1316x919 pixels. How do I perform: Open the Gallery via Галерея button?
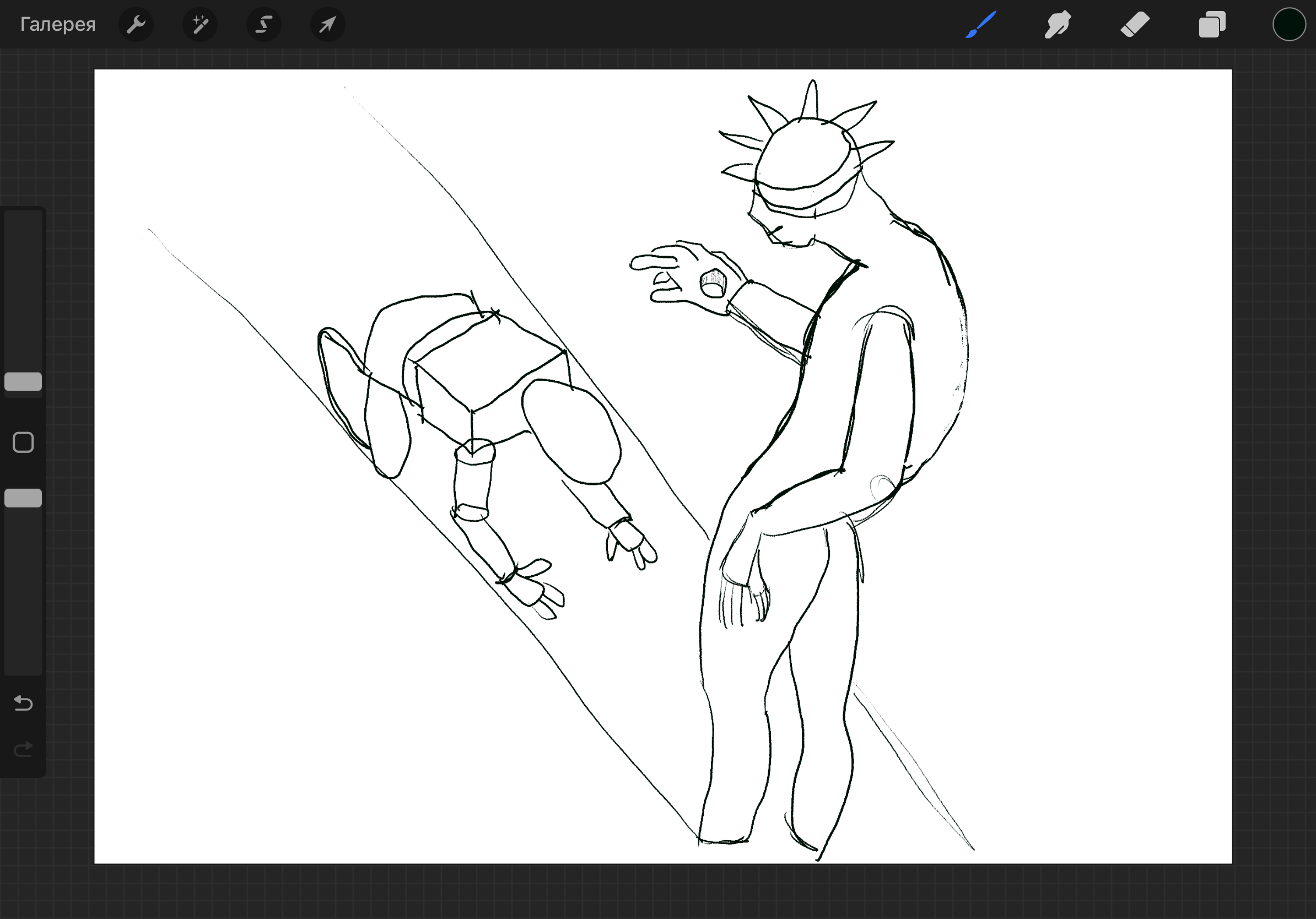coord(57,25)
